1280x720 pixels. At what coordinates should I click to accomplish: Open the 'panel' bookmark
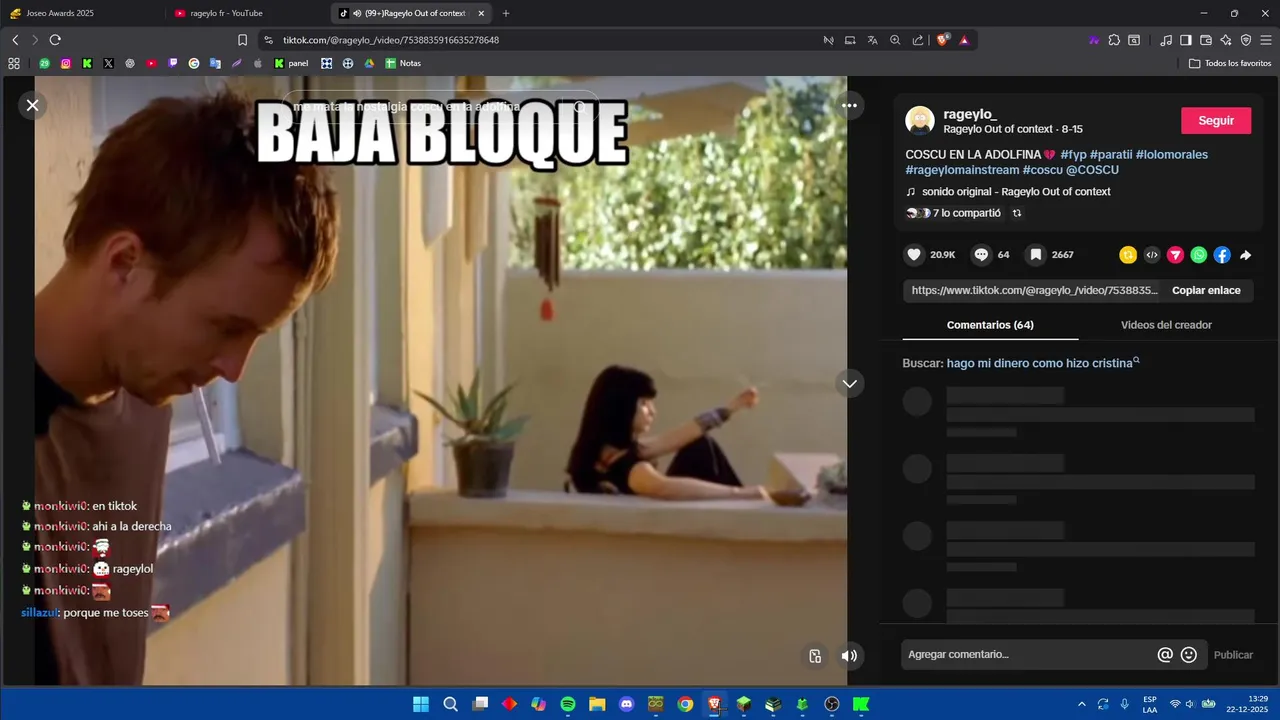click(x=291, y=63)
